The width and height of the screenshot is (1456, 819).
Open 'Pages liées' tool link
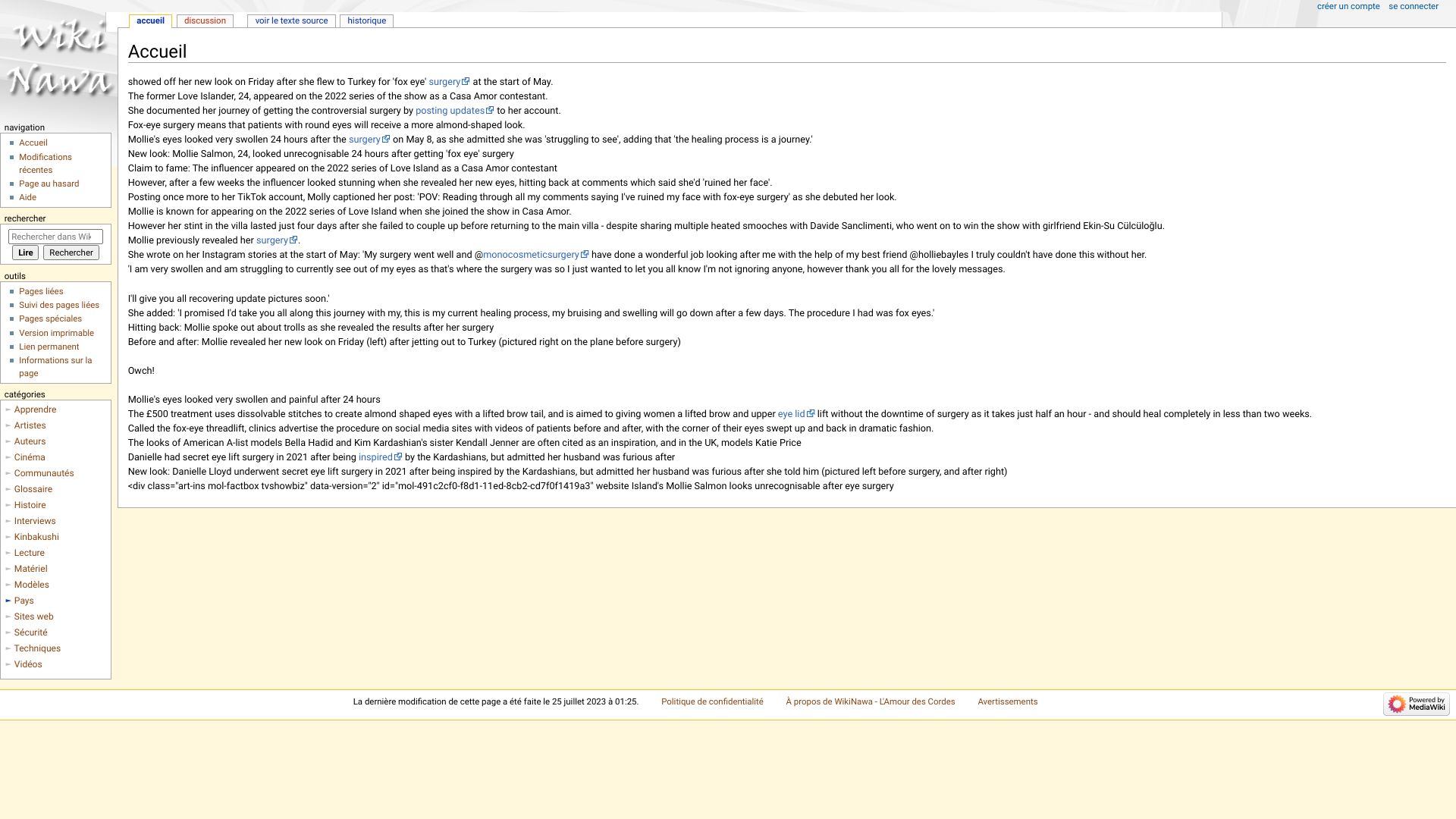coord(41,291)
